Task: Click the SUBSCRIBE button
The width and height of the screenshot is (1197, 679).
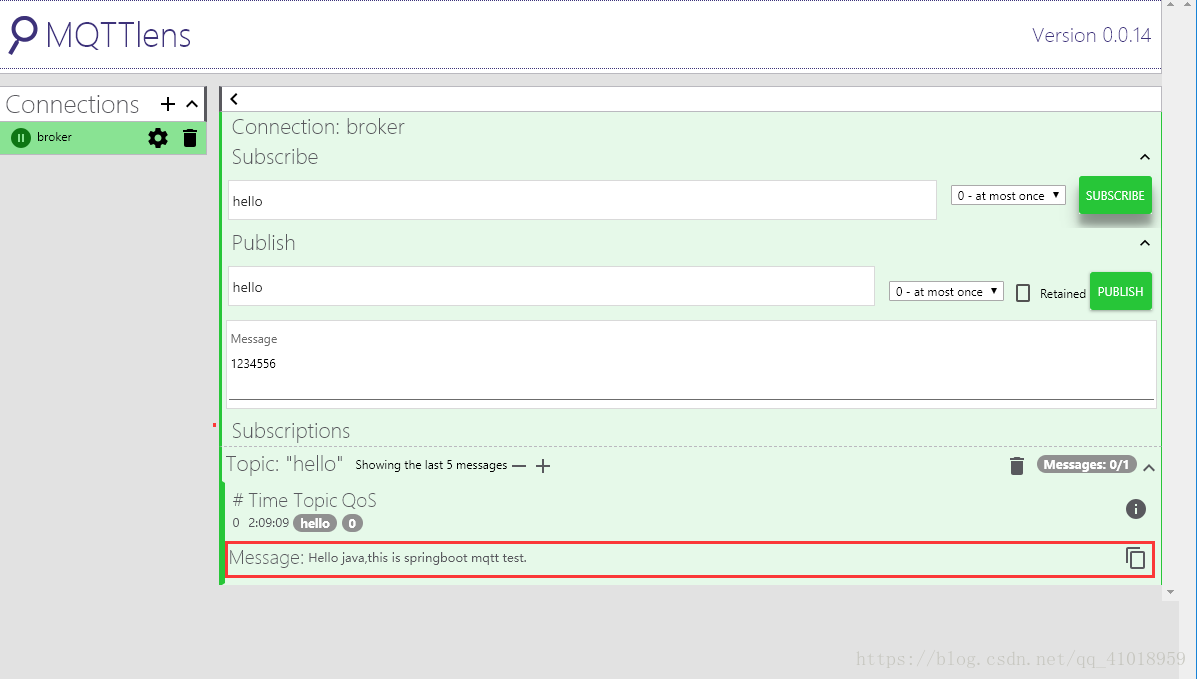Action: [1115, 195]
